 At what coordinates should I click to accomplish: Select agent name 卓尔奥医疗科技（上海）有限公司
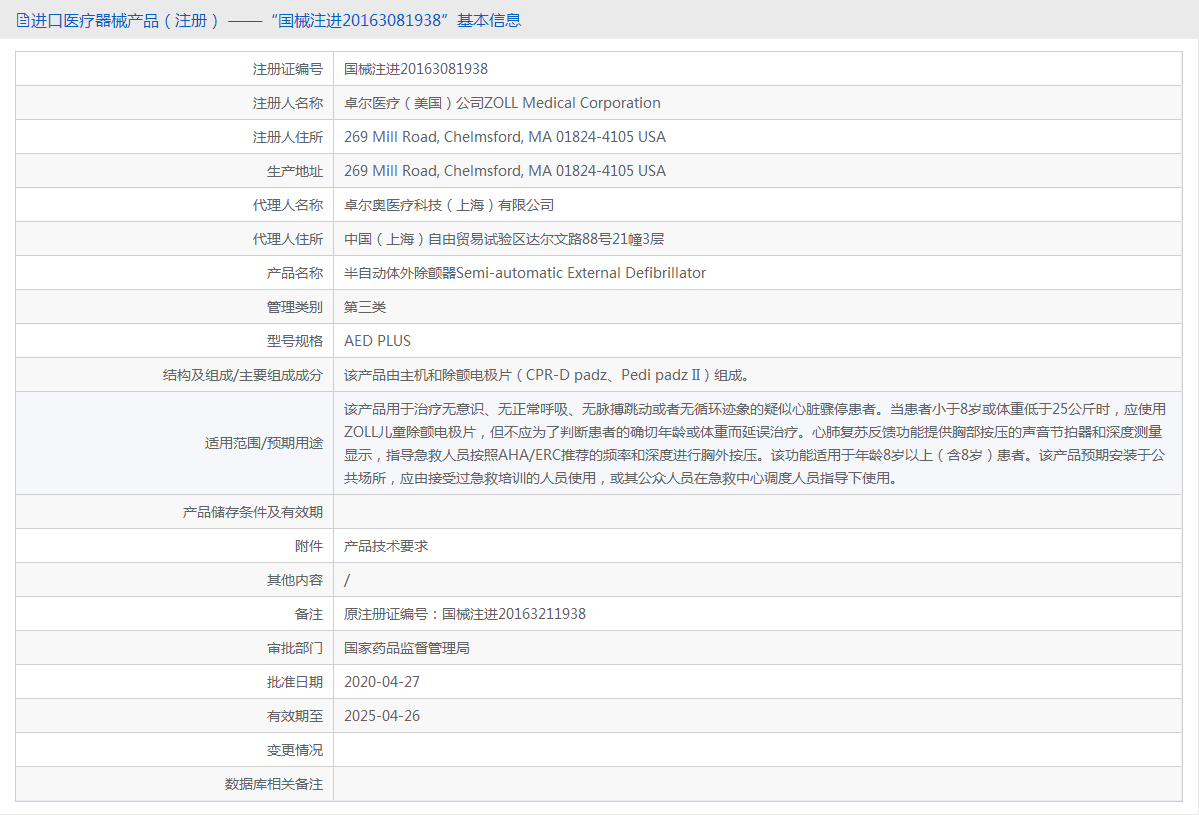(x=449, y=205)
